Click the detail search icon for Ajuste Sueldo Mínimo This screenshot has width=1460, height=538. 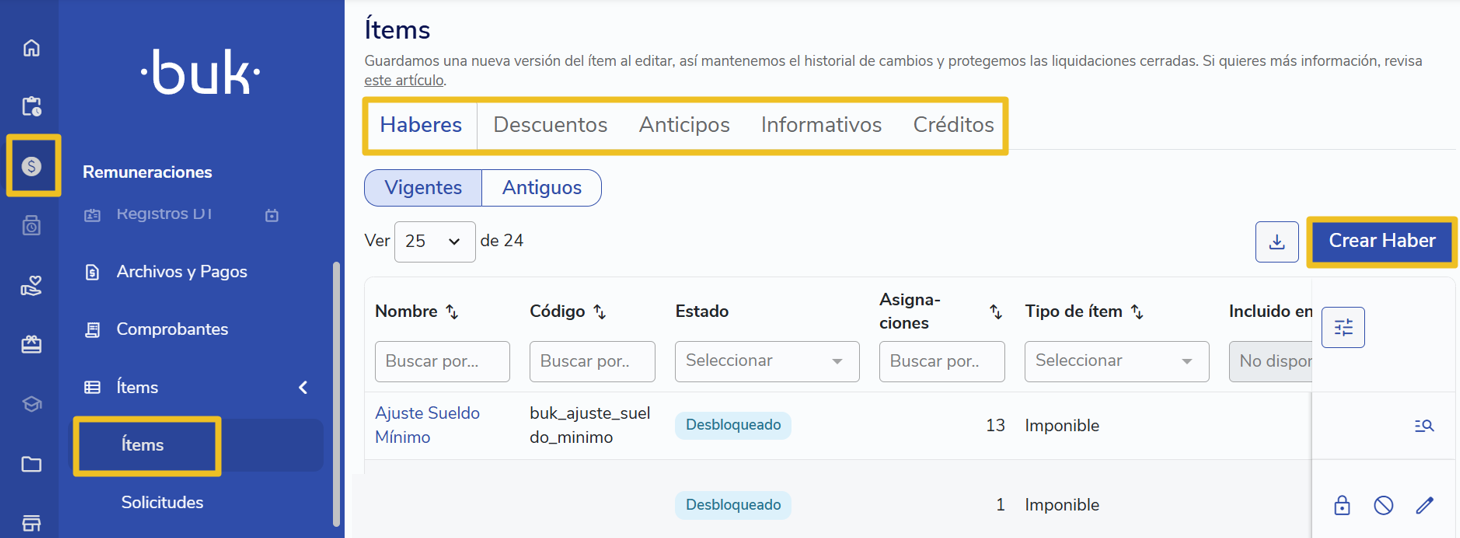1424,426
